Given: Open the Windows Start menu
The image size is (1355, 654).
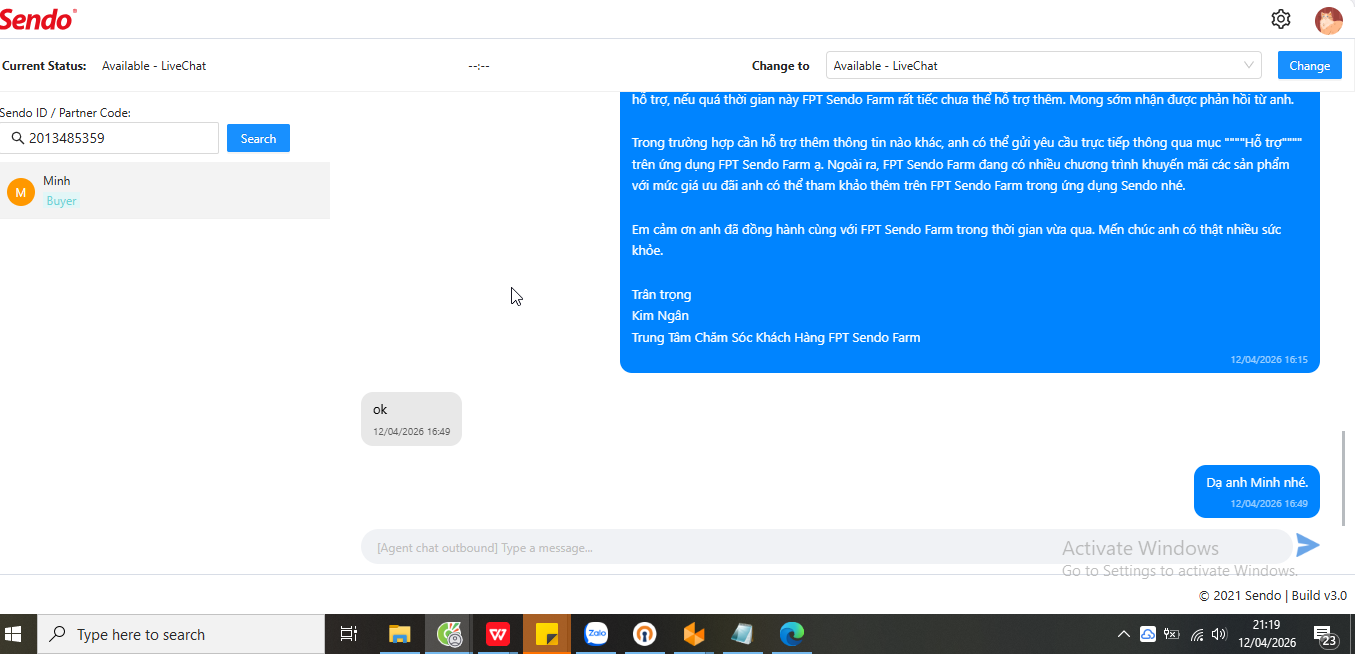Looking at the screenshot, I should (14, 634).
